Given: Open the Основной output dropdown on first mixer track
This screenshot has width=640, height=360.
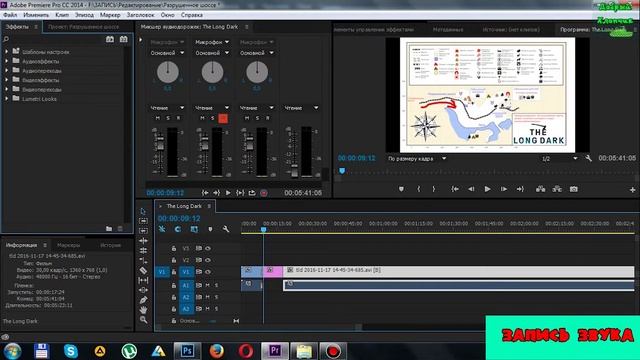Looking at the screenshot, I should tap(167, 53).
